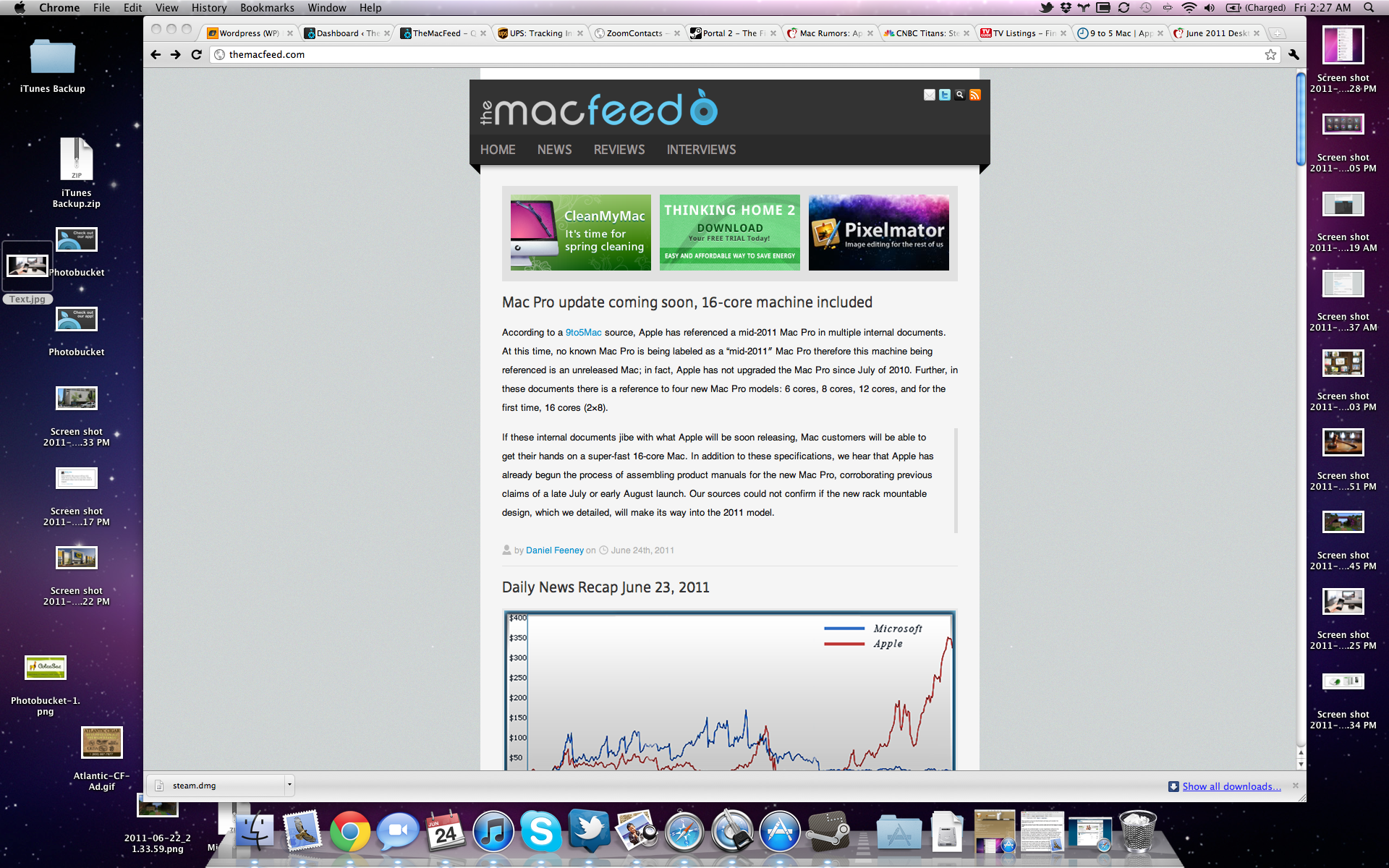This screenshot has height=868, width=1389.
Task: Open Finder from the Dock
Action: (x=254, y=832)
